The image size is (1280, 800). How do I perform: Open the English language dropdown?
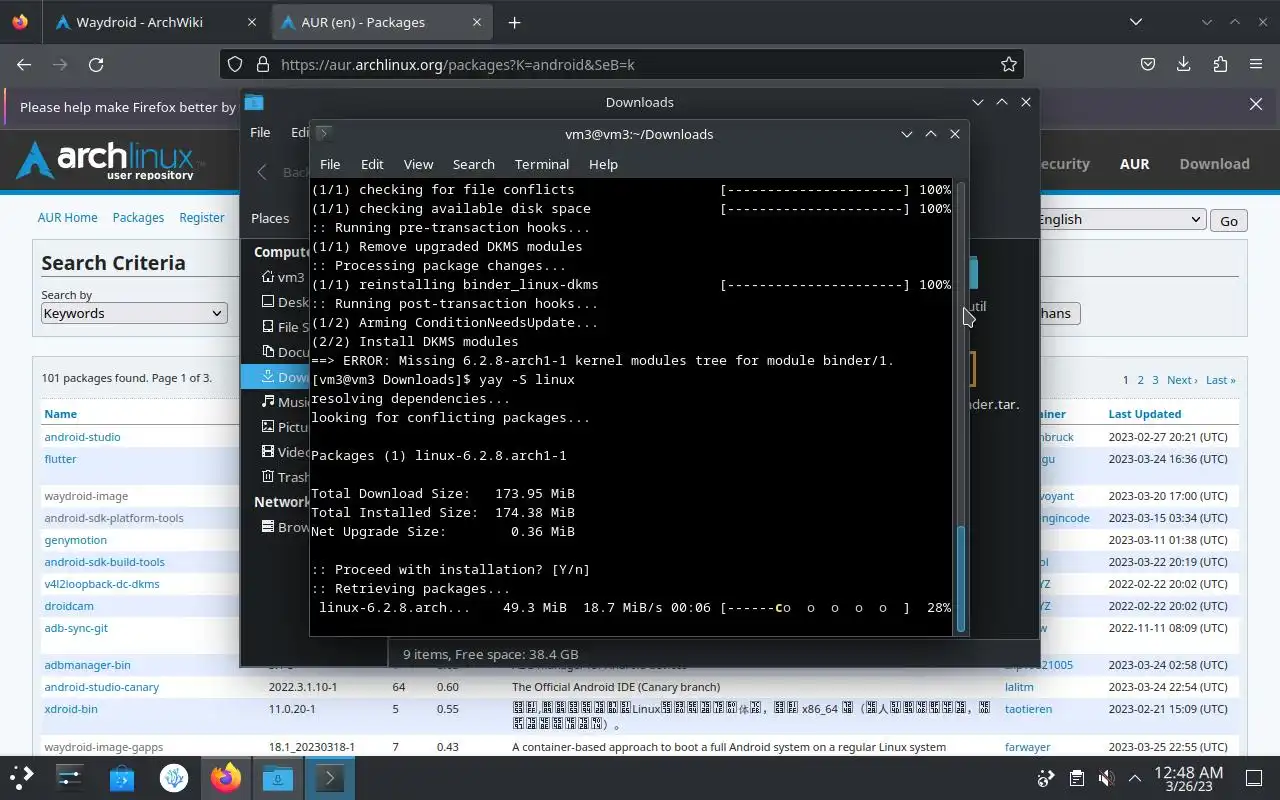click(1120, 220)
